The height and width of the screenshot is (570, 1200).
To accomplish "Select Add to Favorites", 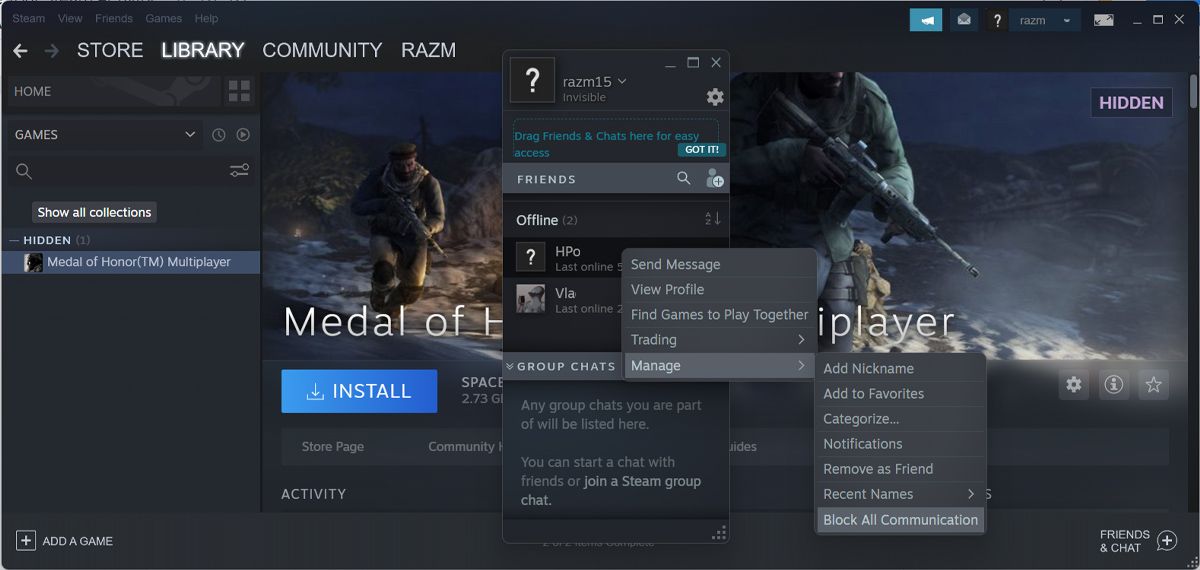I will click(901, 393).
